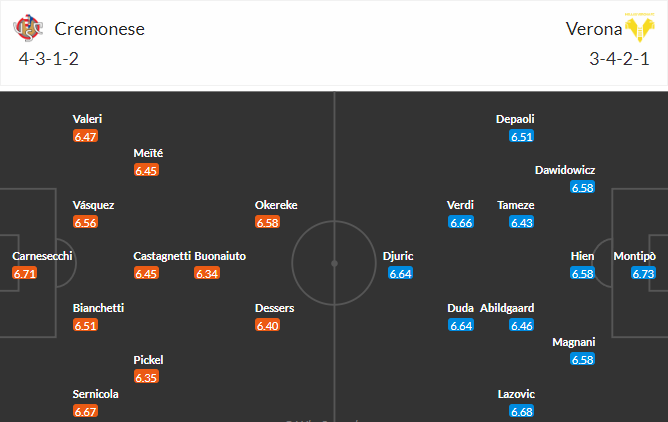Click Lazovic's 6.68 rating badge

click(522, 412)
